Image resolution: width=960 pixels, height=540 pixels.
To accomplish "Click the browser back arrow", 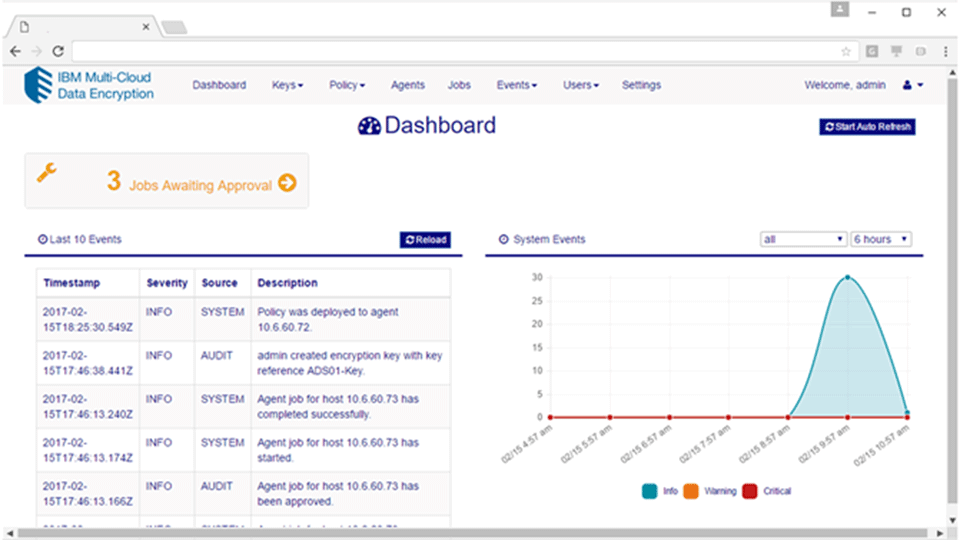I will (x=15, y=51).
